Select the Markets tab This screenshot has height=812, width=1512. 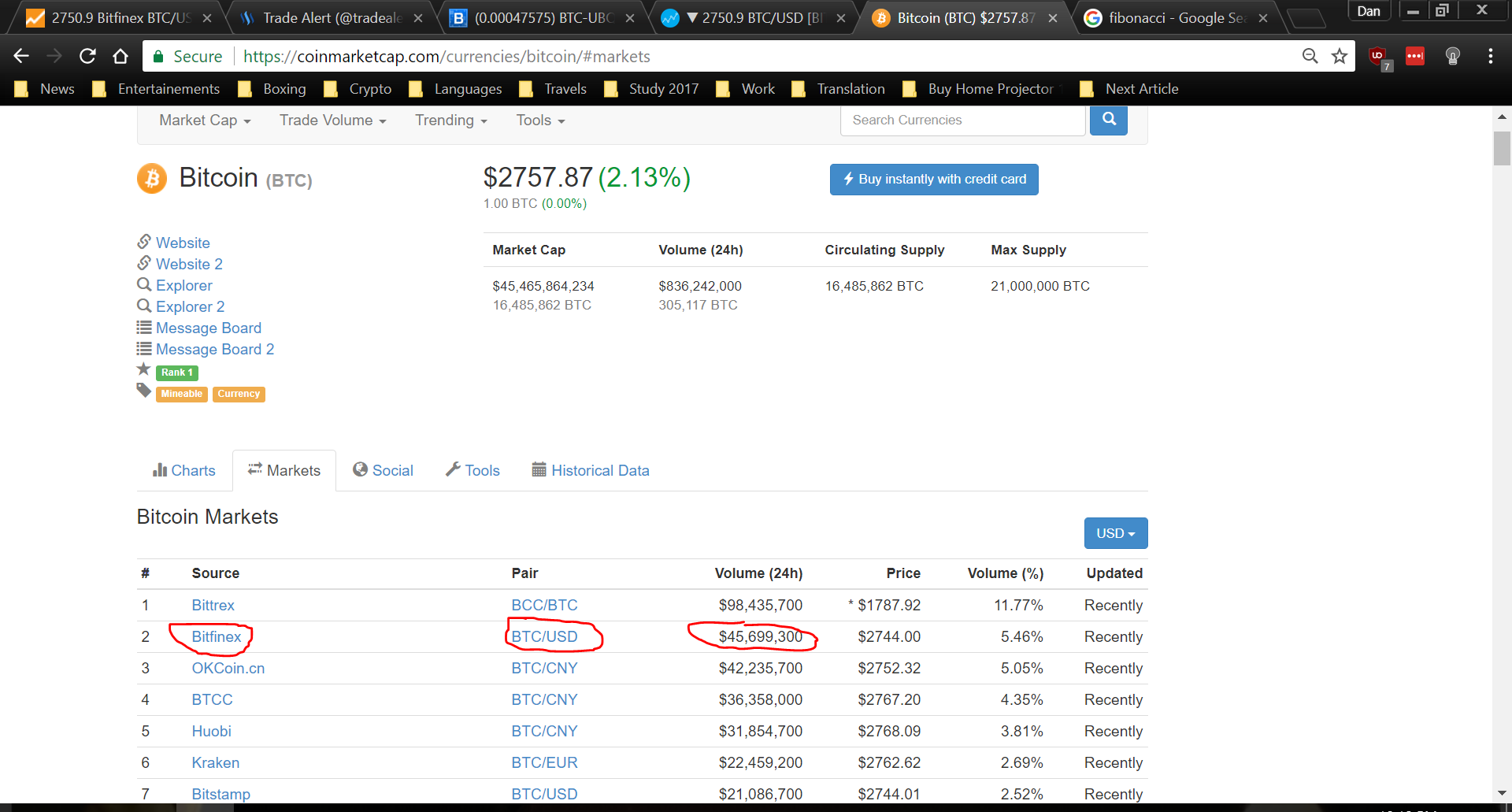click(284, 470)
